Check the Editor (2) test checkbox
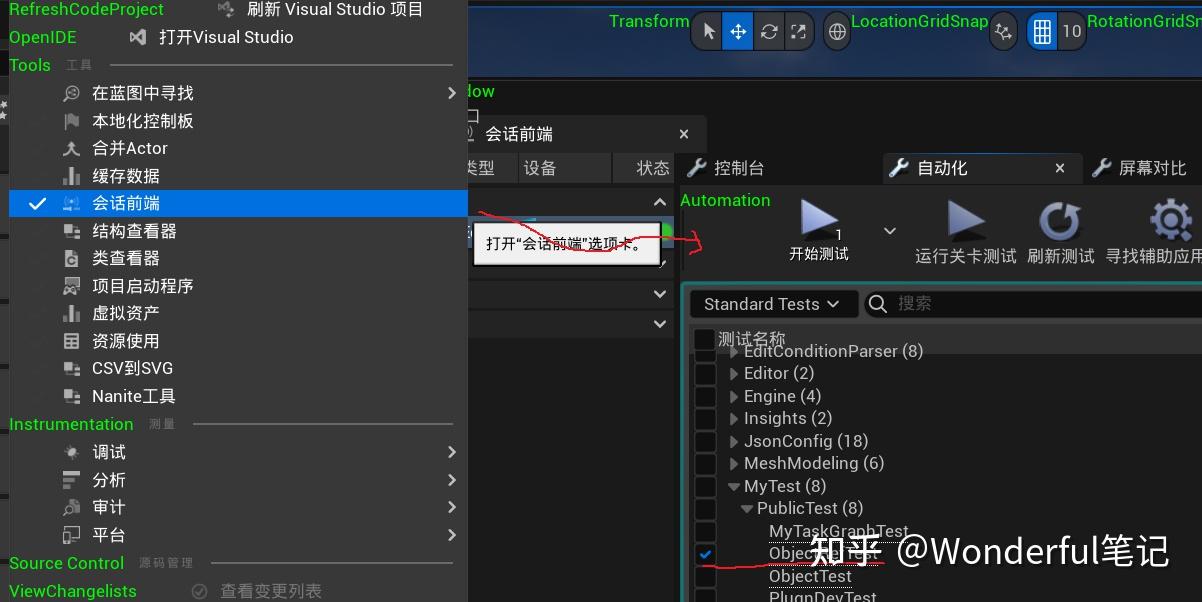 tap(705, 374)
